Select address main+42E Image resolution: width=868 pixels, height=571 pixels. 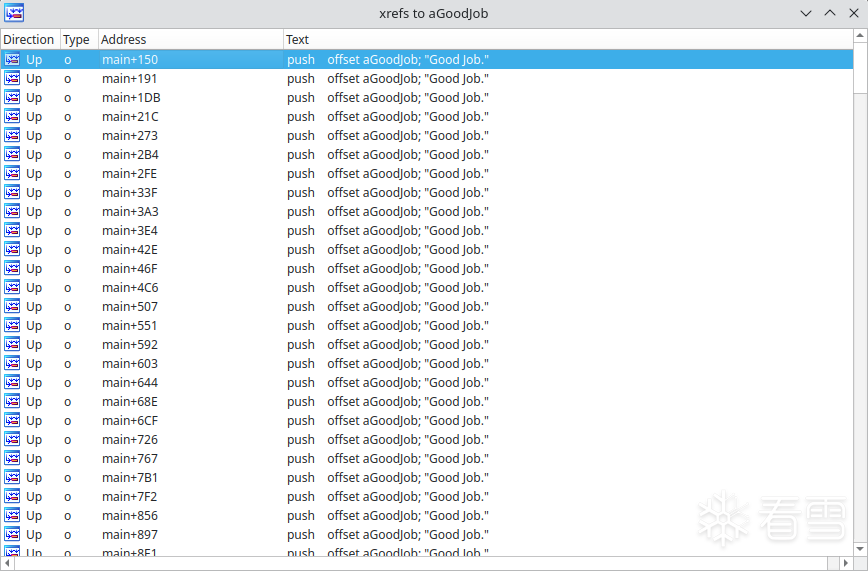coord(130,249)
